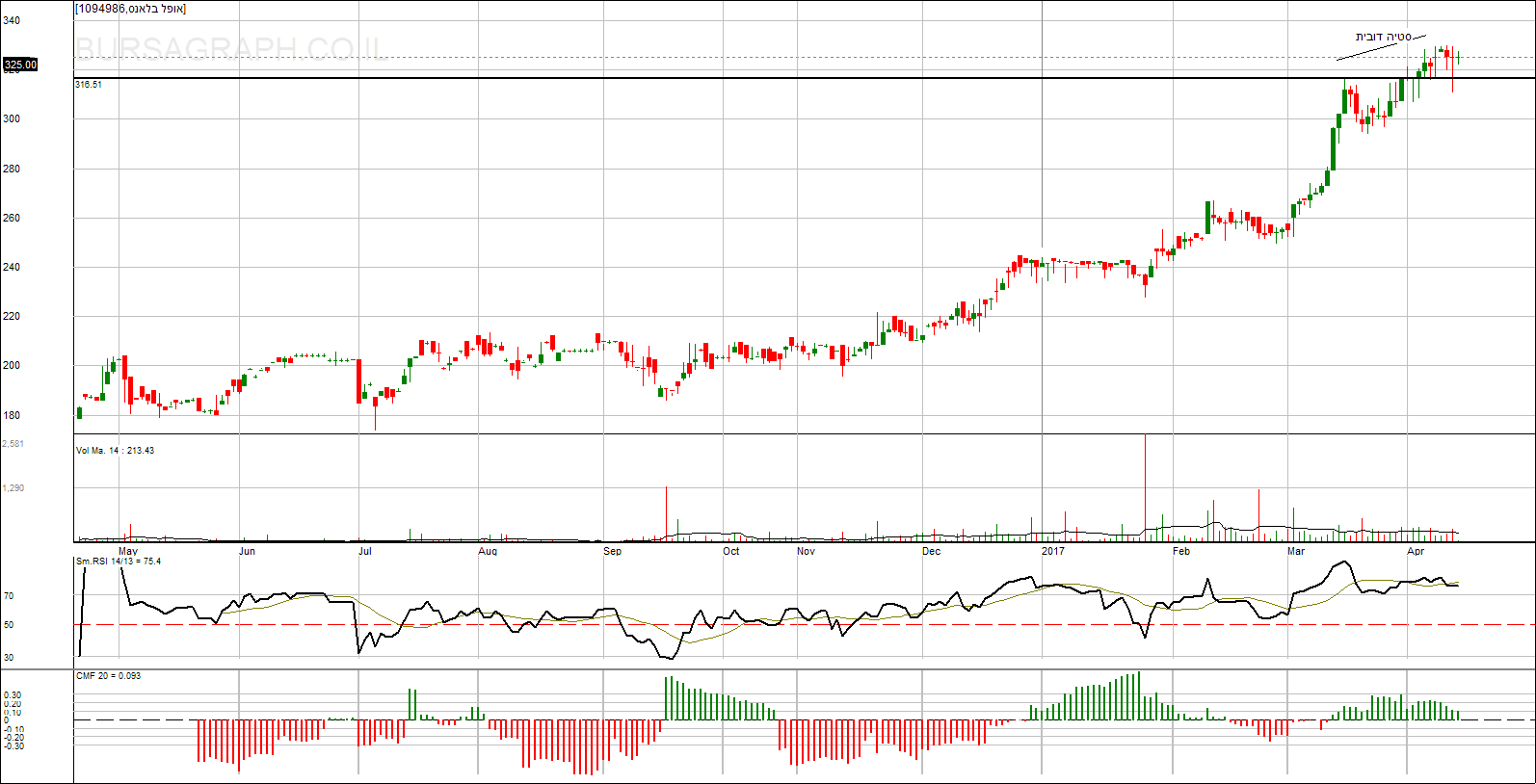This screenshot has height=784, width=1536.
Task: Select the Sm.RSI 14/13 indicator label
Action: (x=119, y=562)
